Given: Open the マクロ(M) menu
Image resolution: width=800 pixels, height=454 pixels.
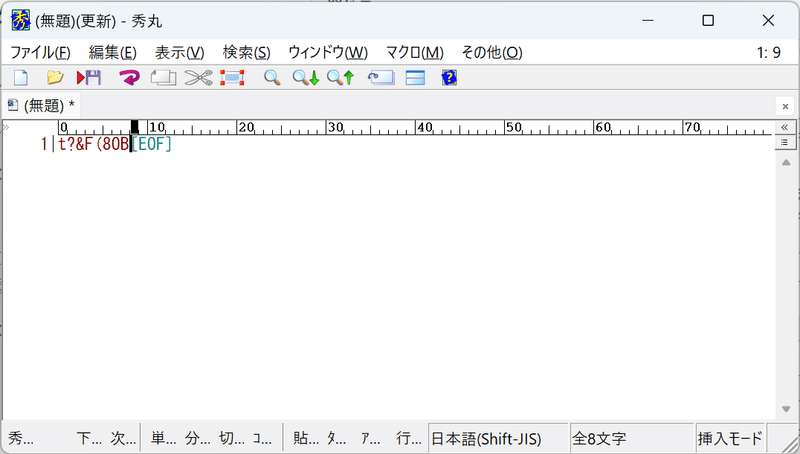Looking at the screenshot, I should 415,53.
